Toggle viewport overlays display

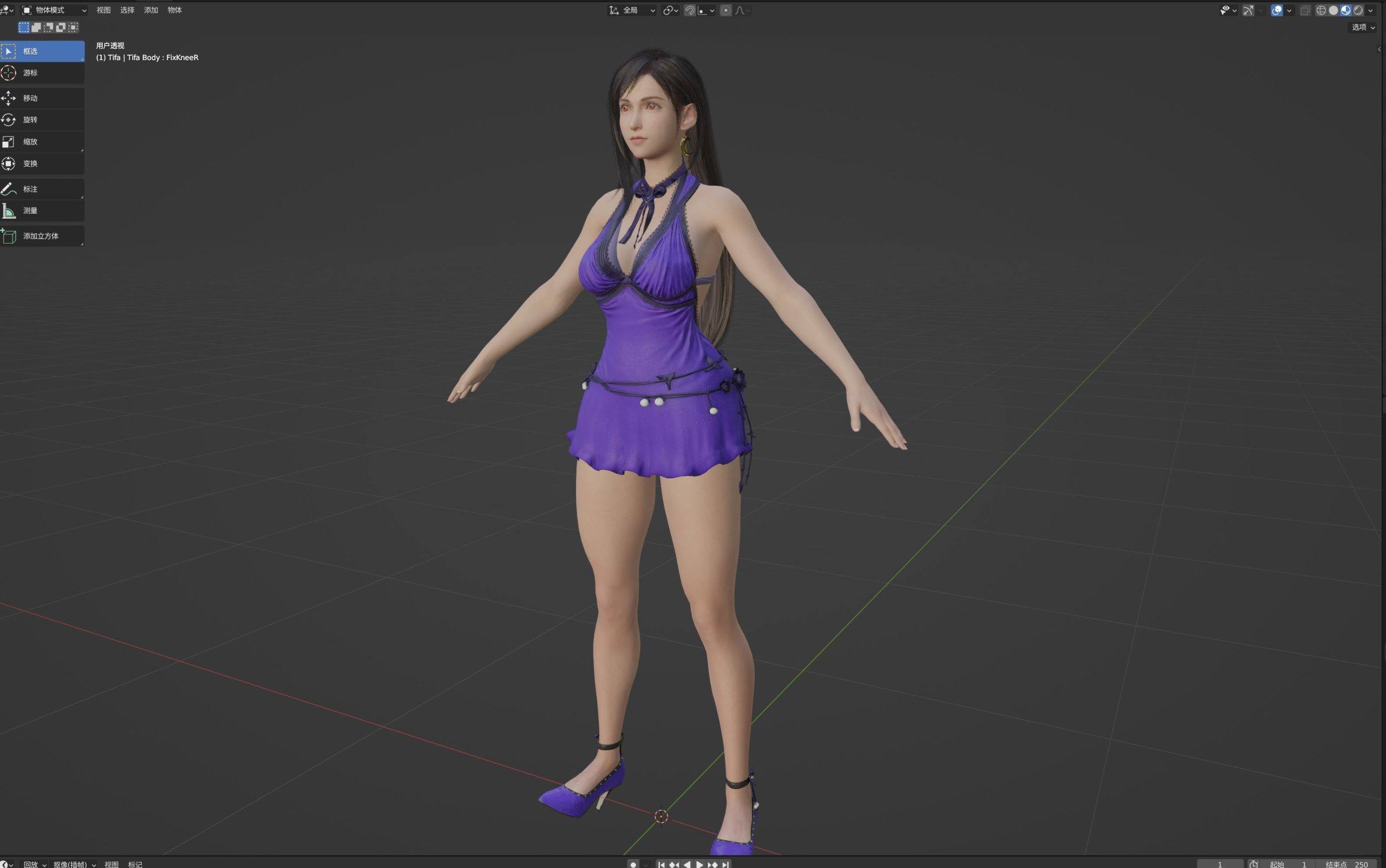[1277, 10]
